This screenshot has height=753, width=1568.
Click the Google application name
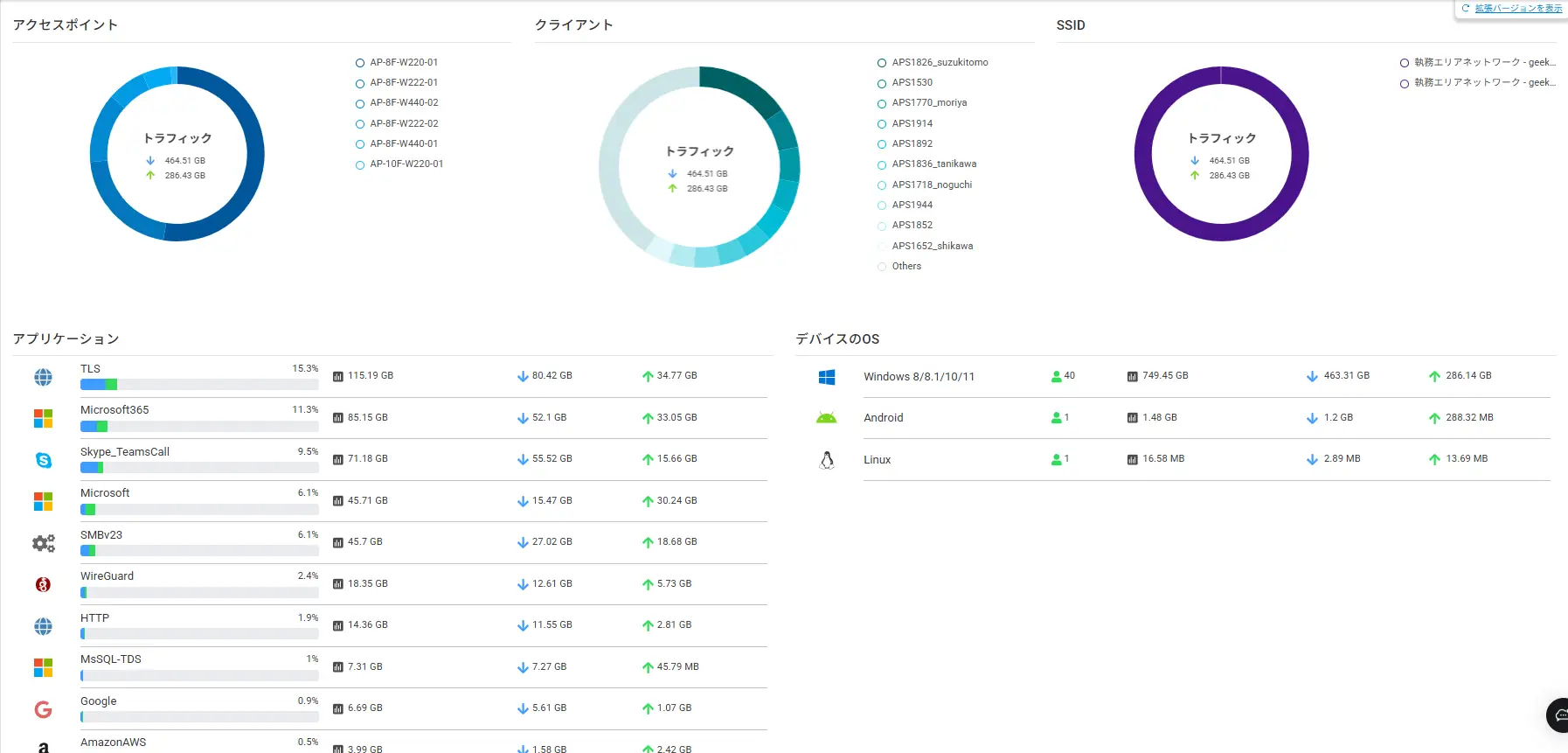point(98,701)
